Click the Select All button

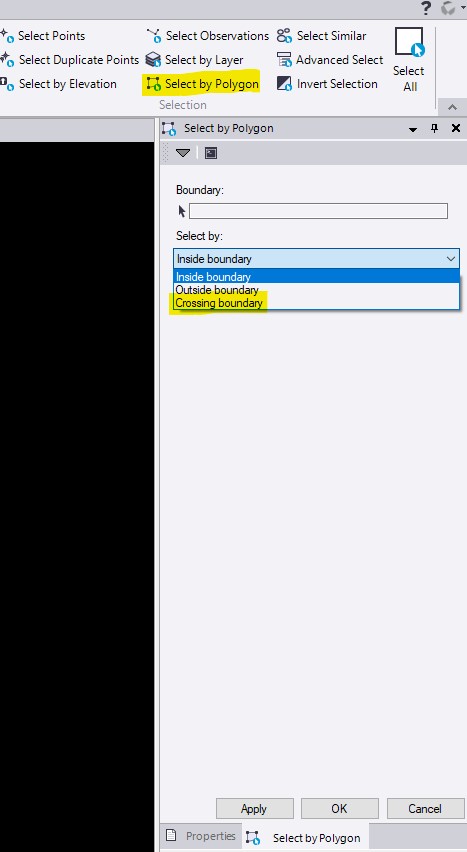point(409,60)
